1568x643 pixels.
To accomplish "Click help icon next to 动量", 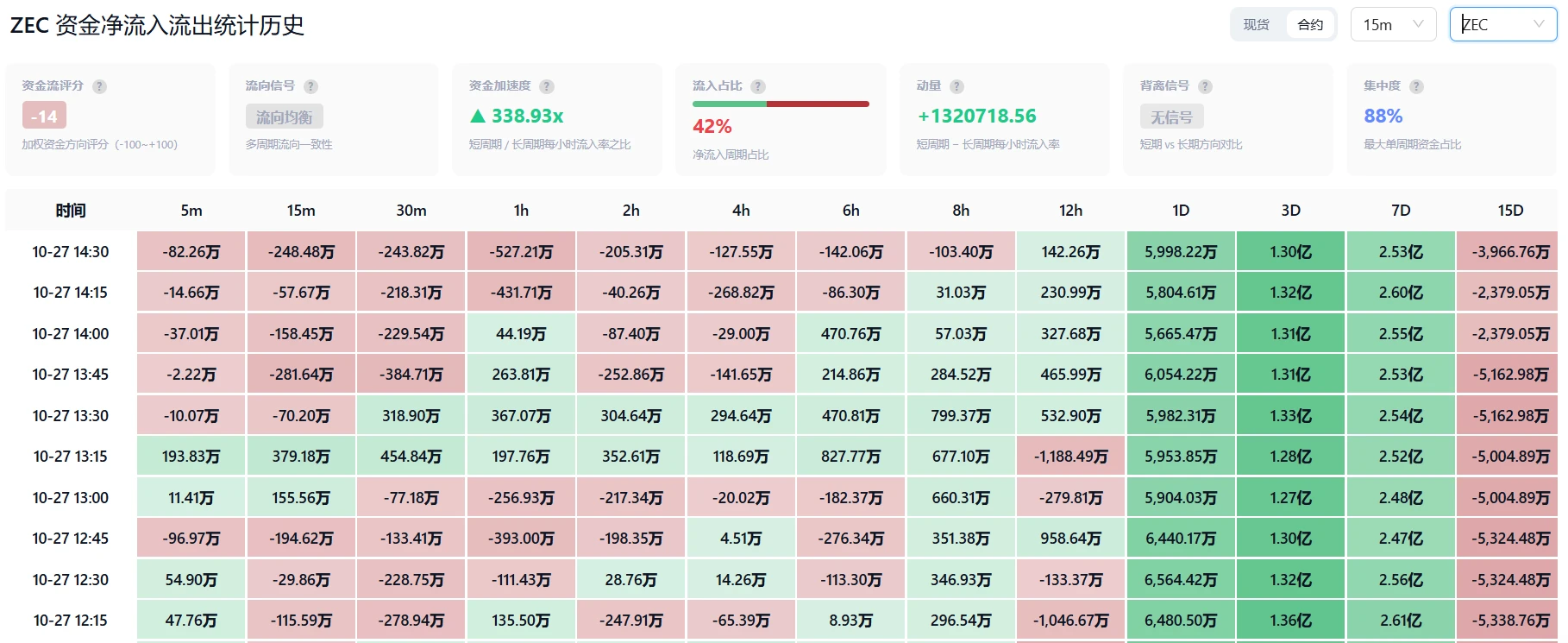I will point(956,86).
